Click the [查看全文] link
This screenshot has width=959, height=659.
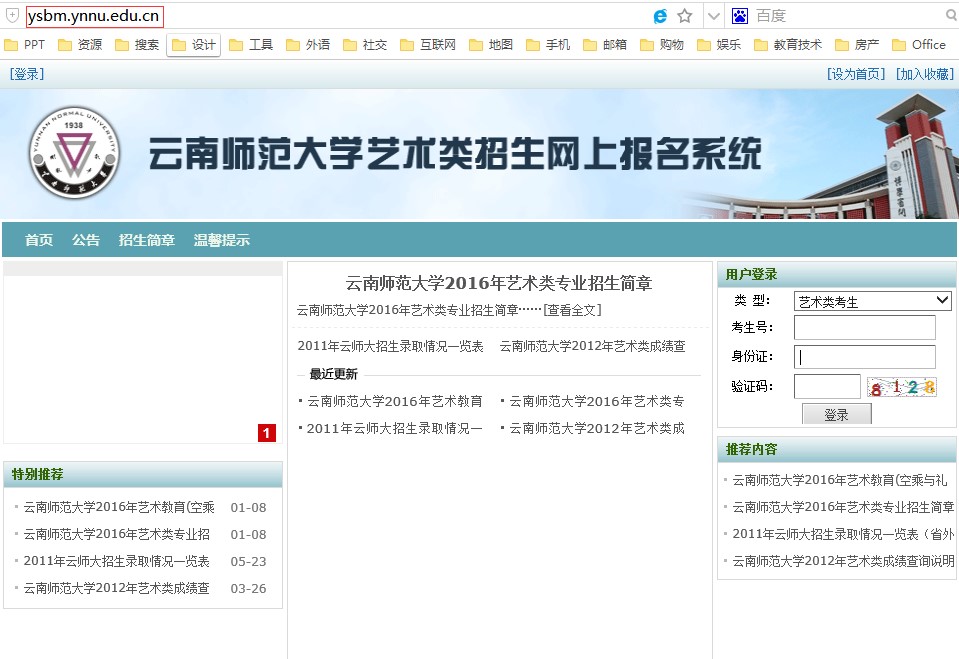pyautogui.click(x=572, y=310)
